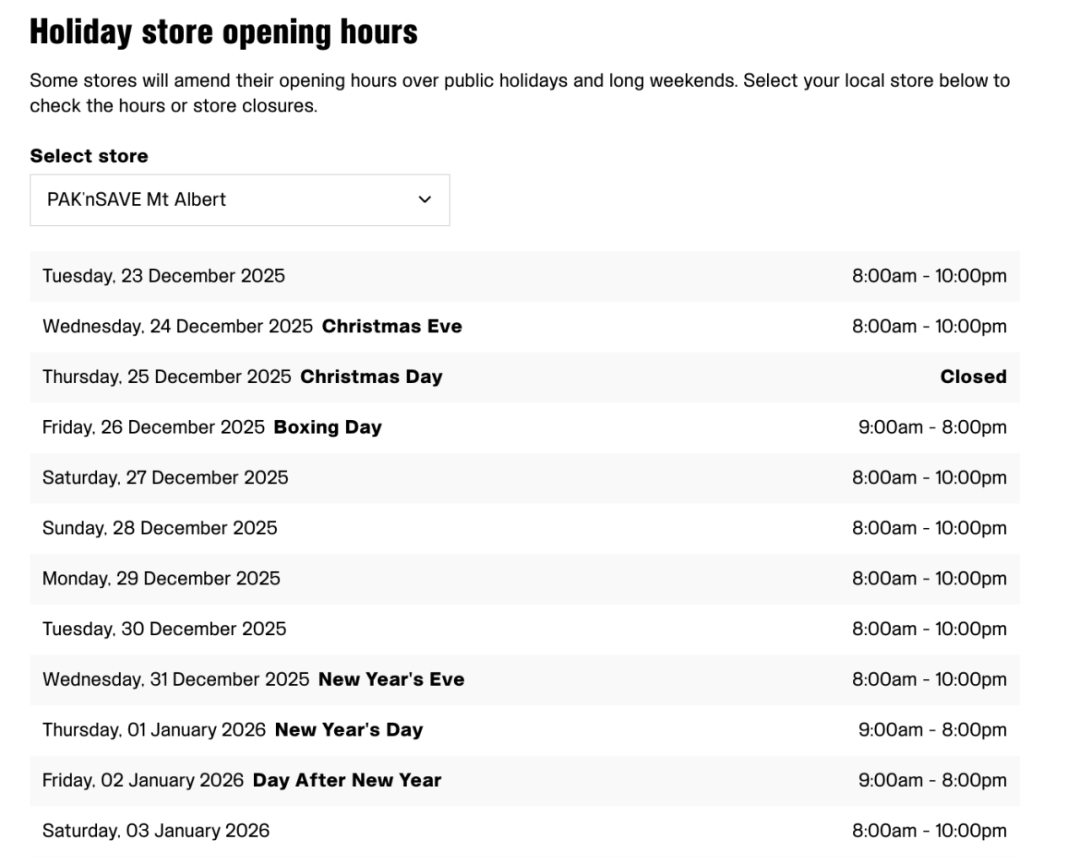Click the Holiday store opening hours heading
The image size is (1080, 857).
tap(223, 33)
